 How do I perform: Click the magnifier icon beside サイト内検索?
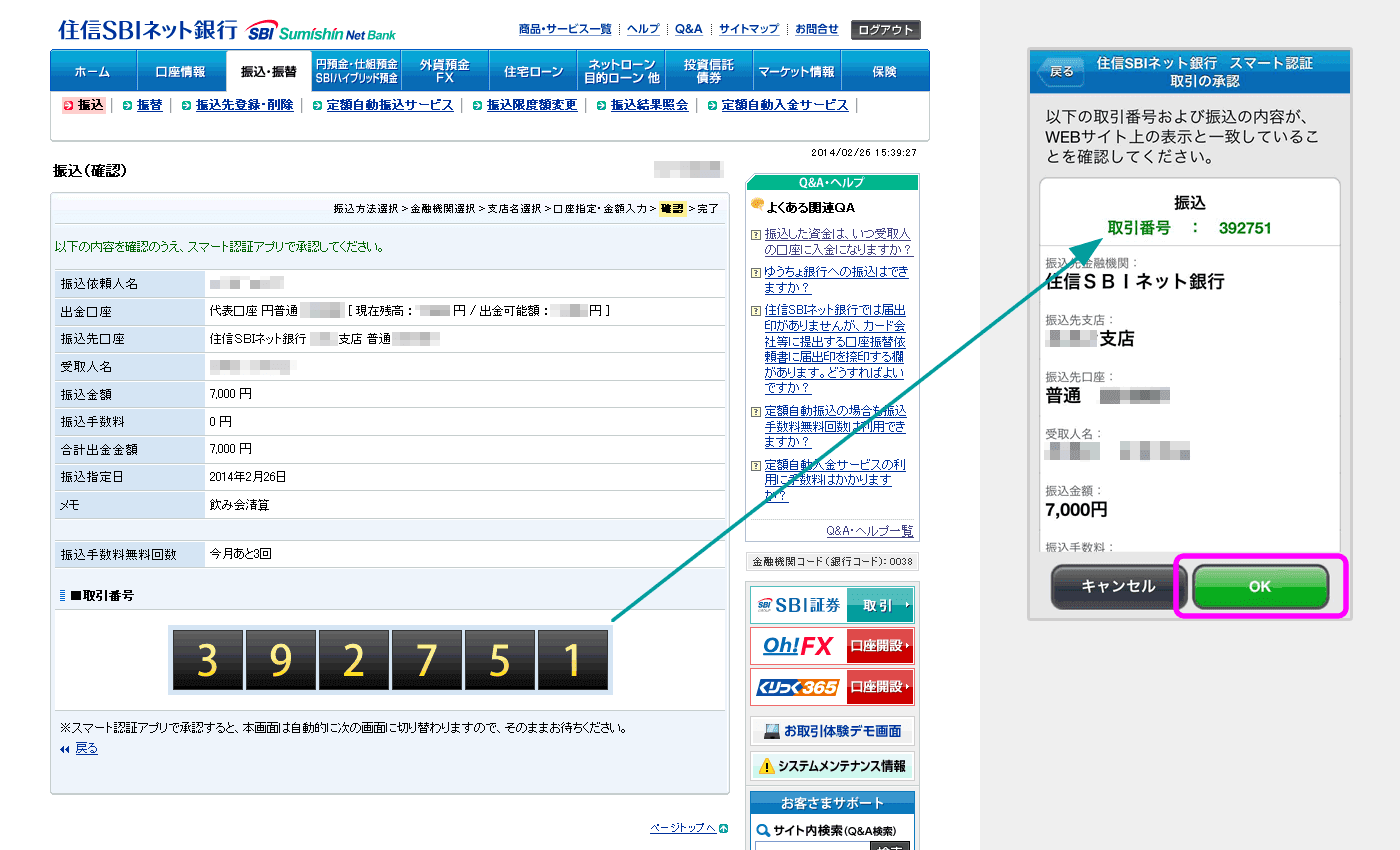[x=764, y=830]
